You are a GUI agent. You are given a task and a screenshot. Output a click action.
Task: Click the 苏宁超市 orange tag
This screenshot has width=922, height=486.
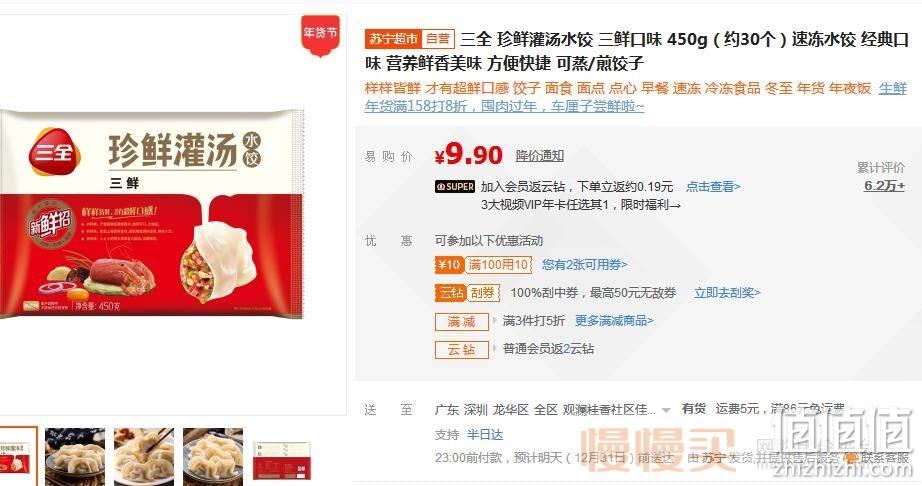tap(393, 39)
